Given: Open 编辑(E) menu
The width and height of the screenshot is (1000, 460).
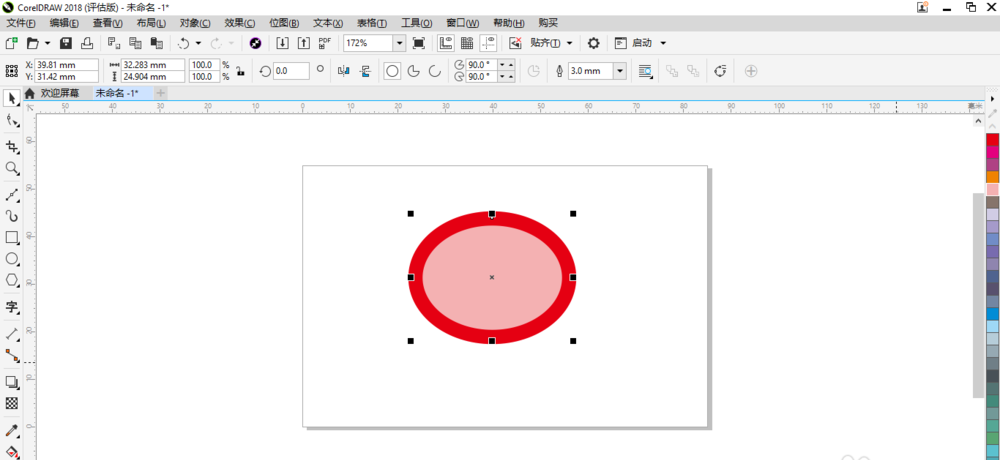Looking at the screenshot, I should (64, 23).
